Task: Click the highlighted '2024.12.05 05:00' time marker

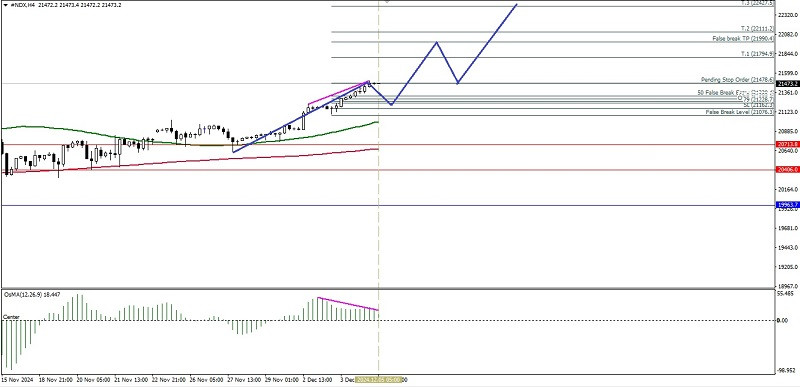Action: click(x=379, y=380)
